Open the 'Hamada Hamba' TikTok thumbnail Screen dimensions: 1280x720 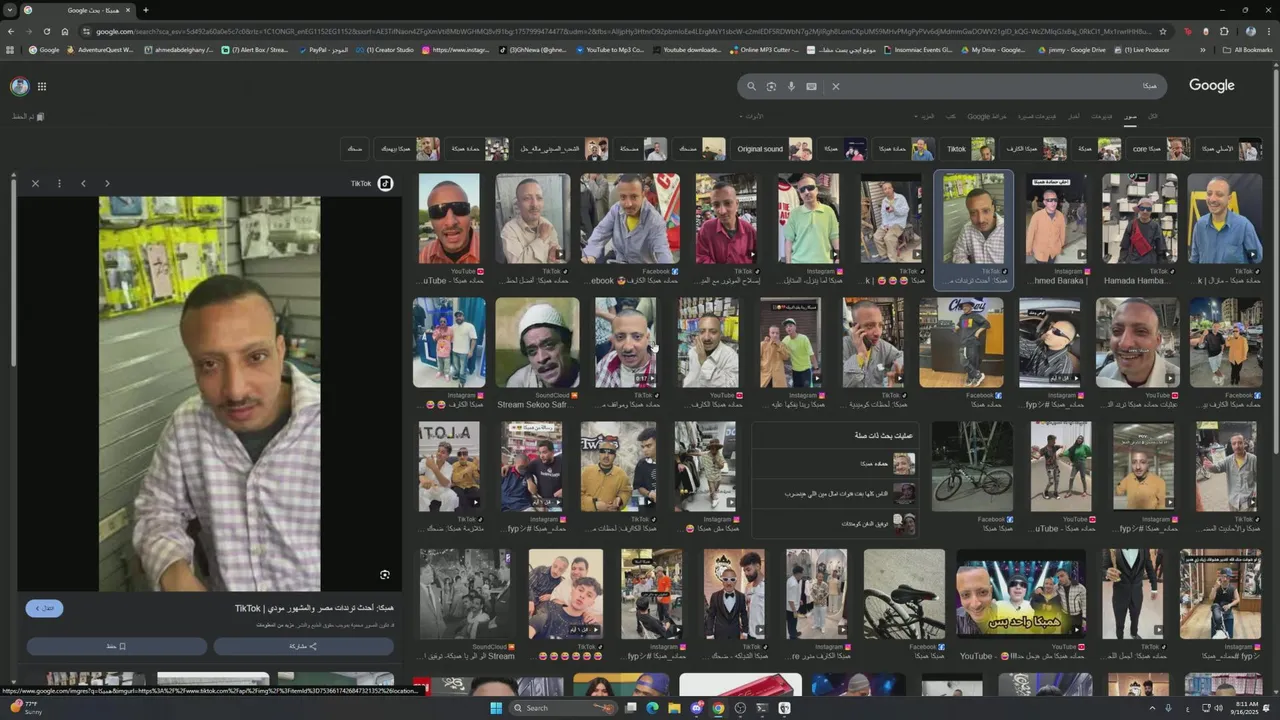[1139, 218]
